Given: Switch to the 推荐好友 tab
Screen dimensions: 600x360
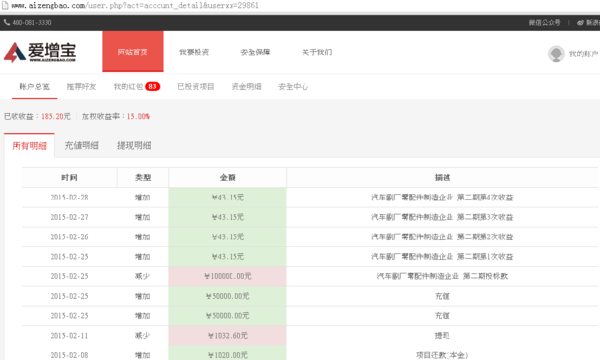Looking at the screenshot, I should click(x=81, y=86).
